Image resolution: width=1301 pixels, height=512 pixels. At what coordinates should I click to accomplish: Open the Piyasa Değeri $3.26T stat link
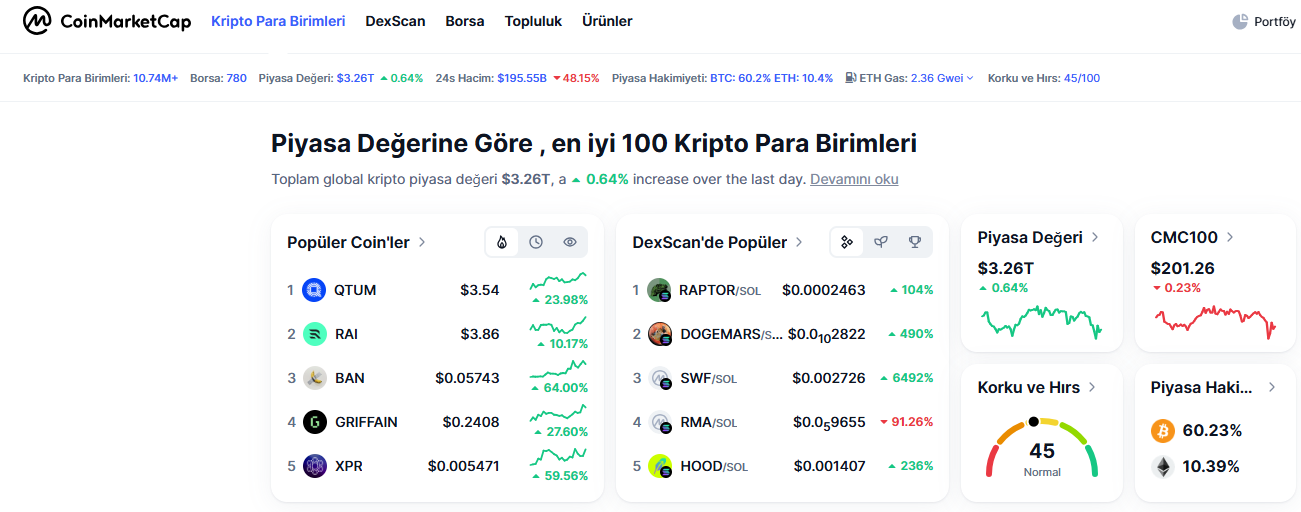pyautogui.click(x=355, y=78)
